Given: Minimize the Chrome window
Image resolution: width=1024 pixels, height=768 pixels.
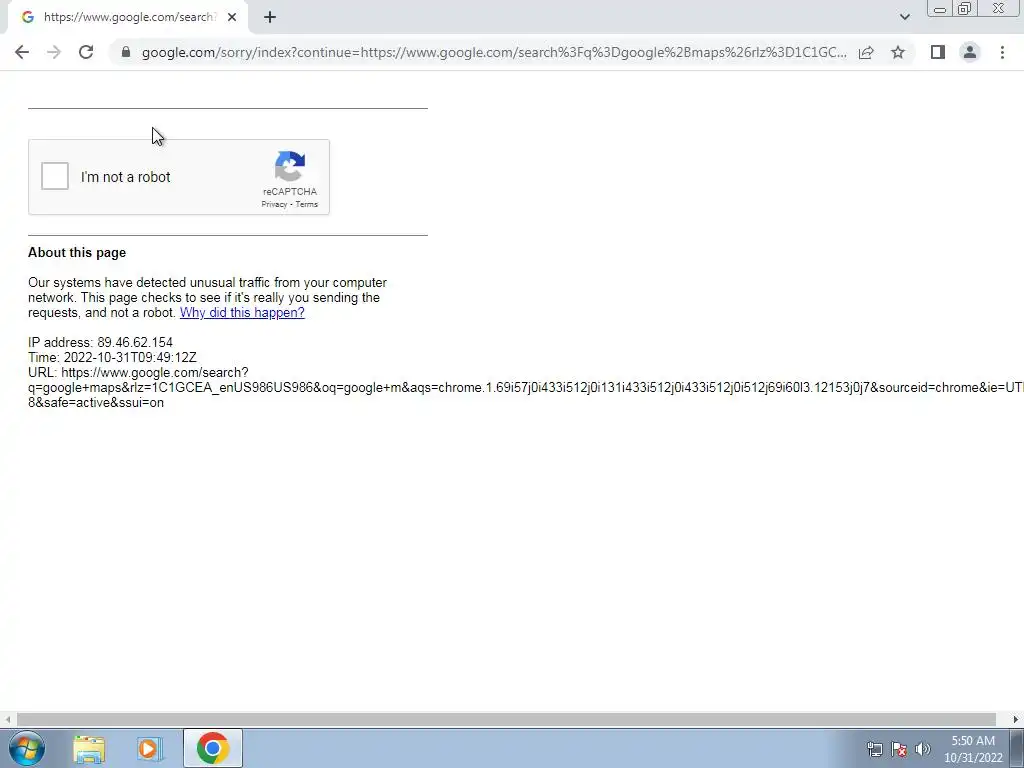Looking at the screenshot, I should pos(940,9).
